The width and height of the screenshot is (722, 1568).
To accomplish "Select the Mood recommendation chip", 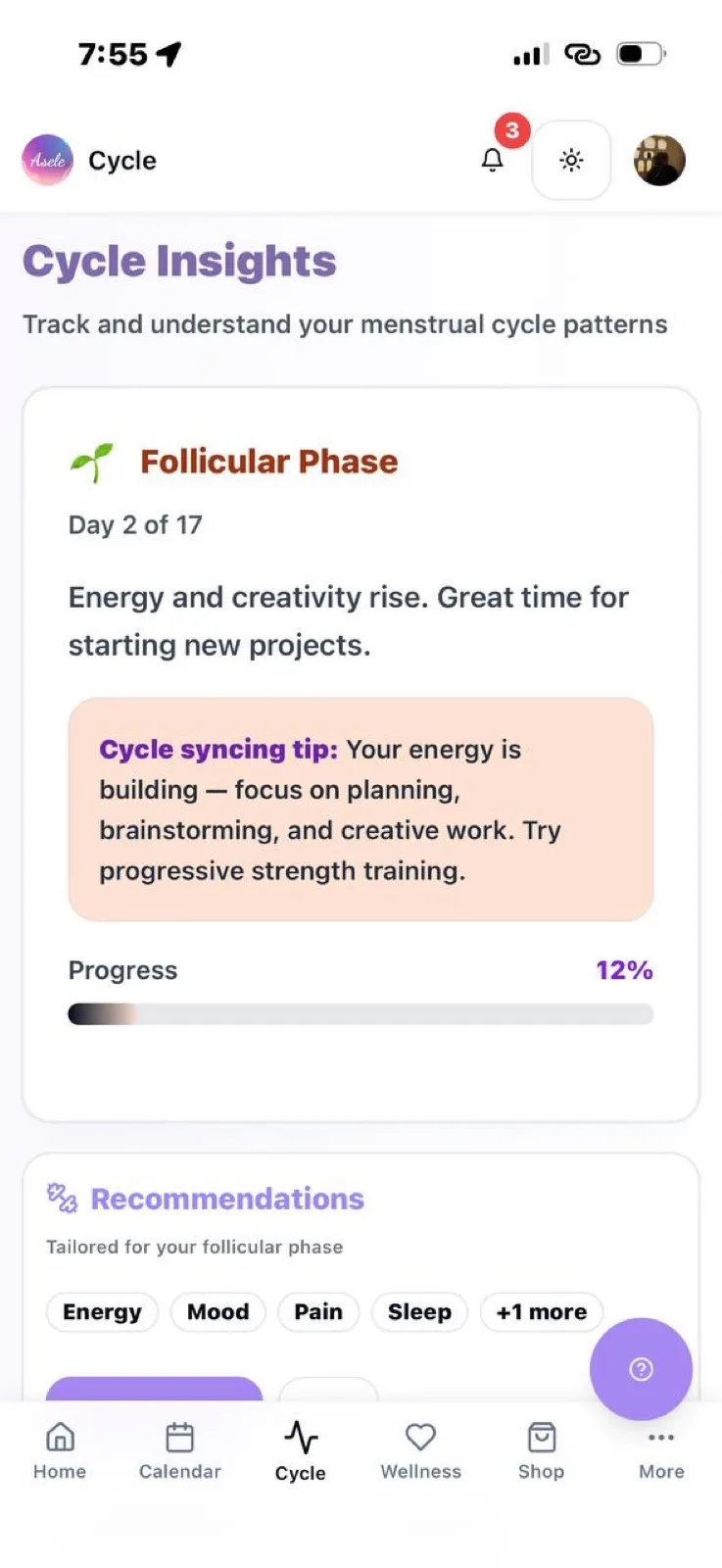I will click(217, 1311).
